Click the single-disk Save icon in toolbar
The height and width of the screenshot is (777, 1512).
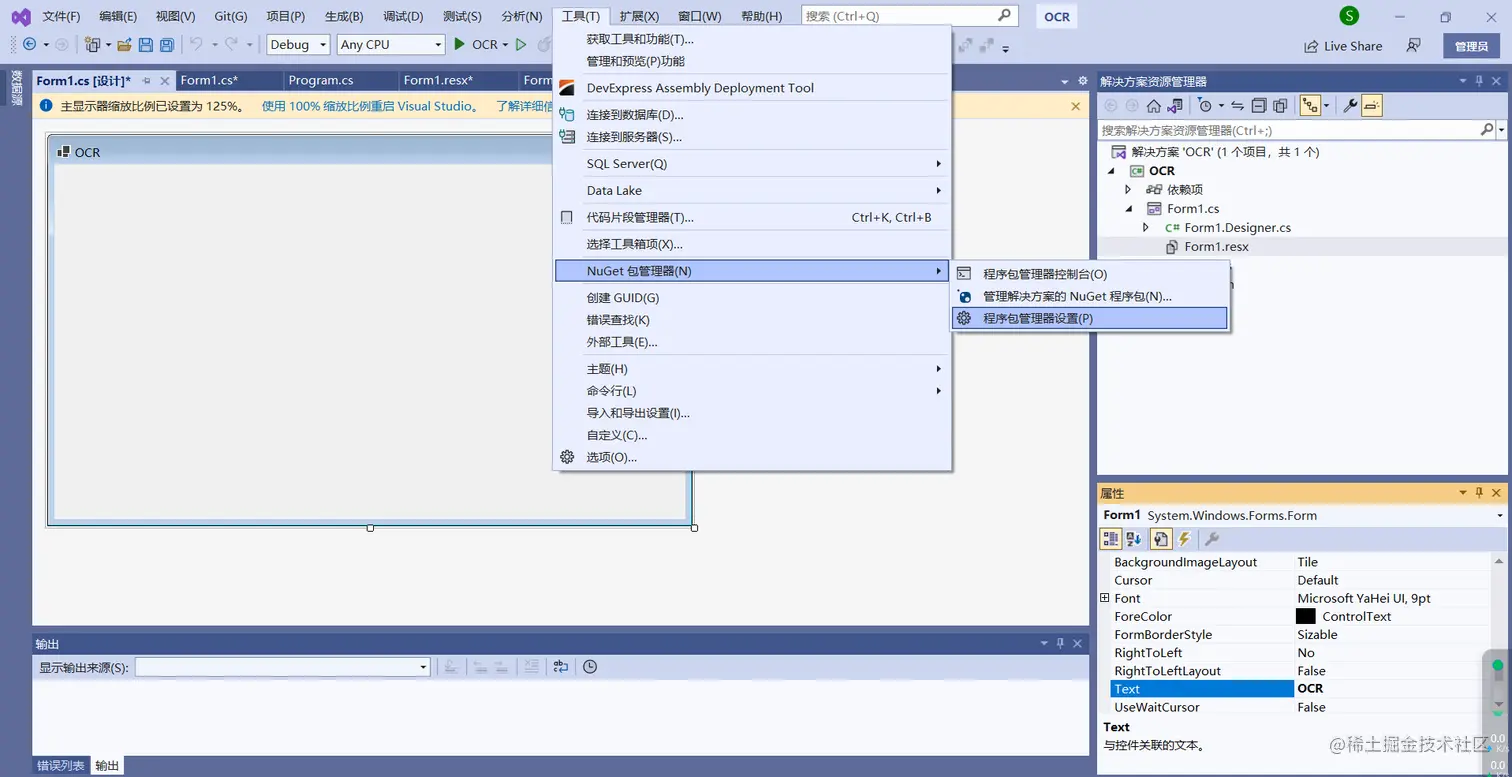(x=146, y=45)
